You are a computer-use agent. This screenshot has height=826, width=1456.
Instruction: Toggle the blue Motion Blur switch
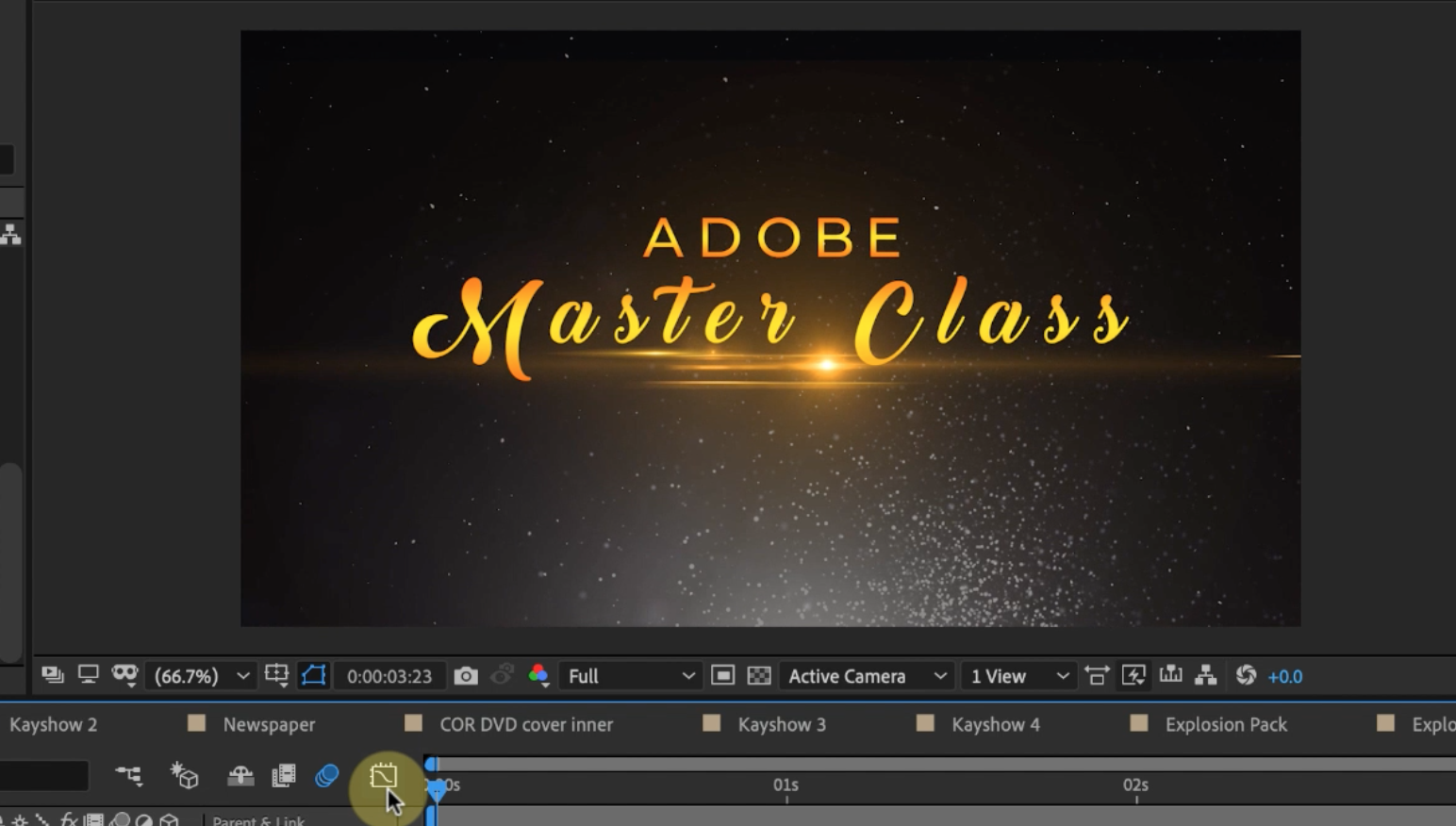pyautogui.click(x=326, y=776)
